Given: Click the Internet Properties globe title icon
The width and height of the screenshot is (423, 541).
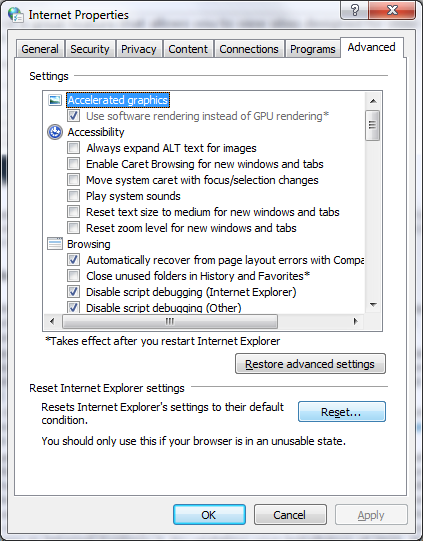Looking at the screenshot, I should coord(16,15).
